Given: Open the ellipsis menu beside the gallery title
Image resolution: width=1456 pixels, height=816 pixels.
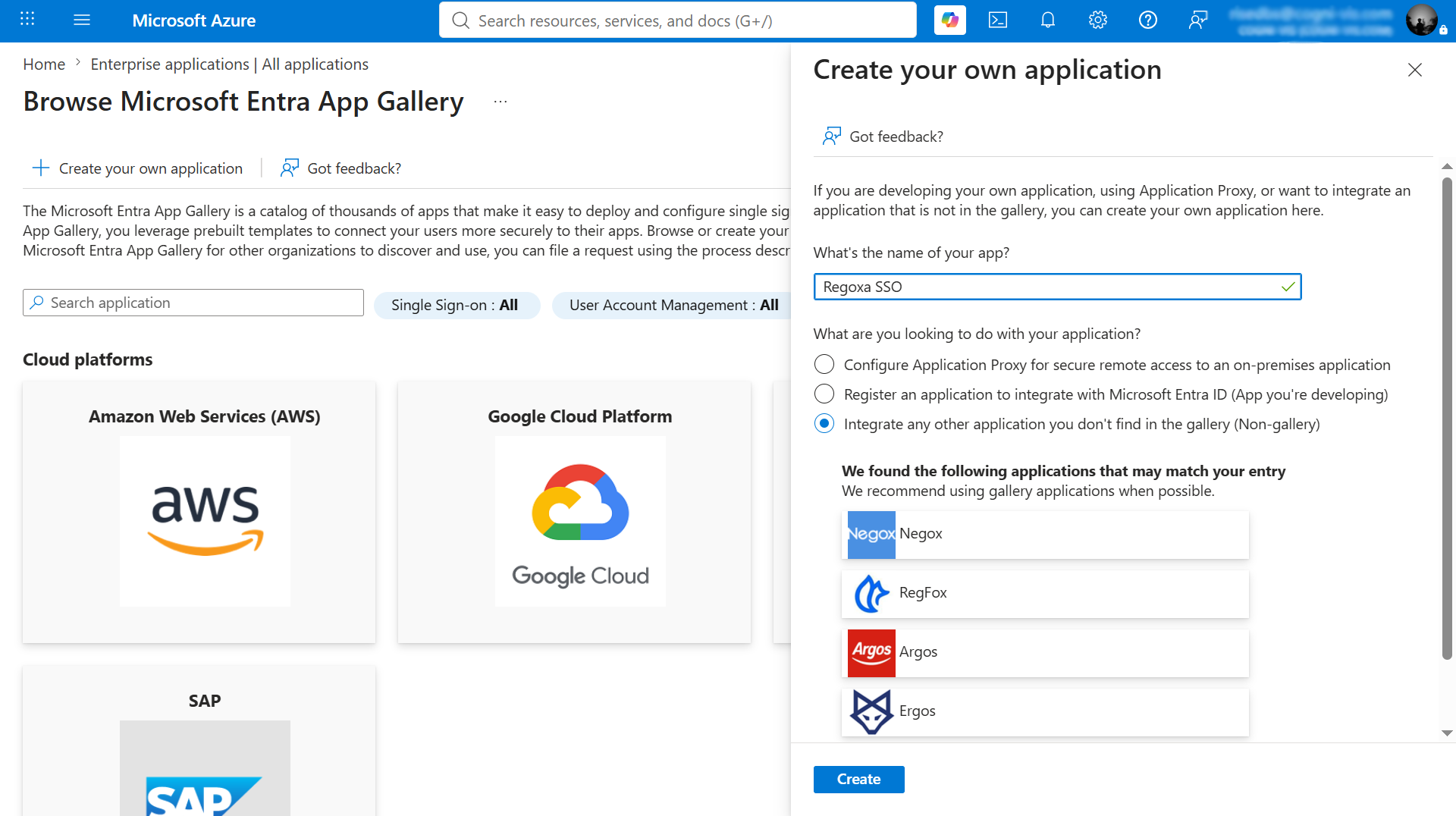Looking at the screenshot, I should click(x=500, y=102).
